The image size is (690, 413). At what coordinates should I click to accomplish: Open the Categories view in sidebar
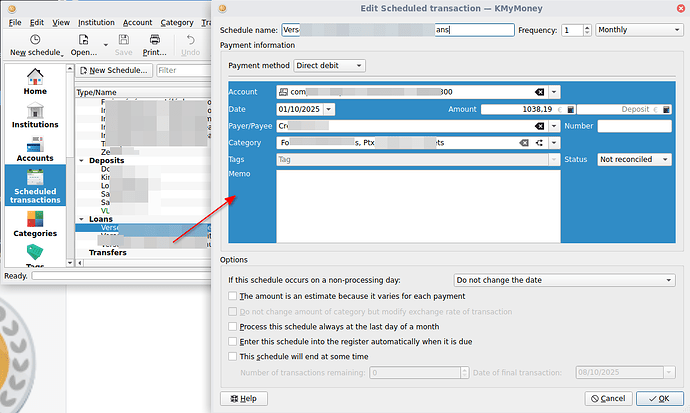click(x=35, y=224)
